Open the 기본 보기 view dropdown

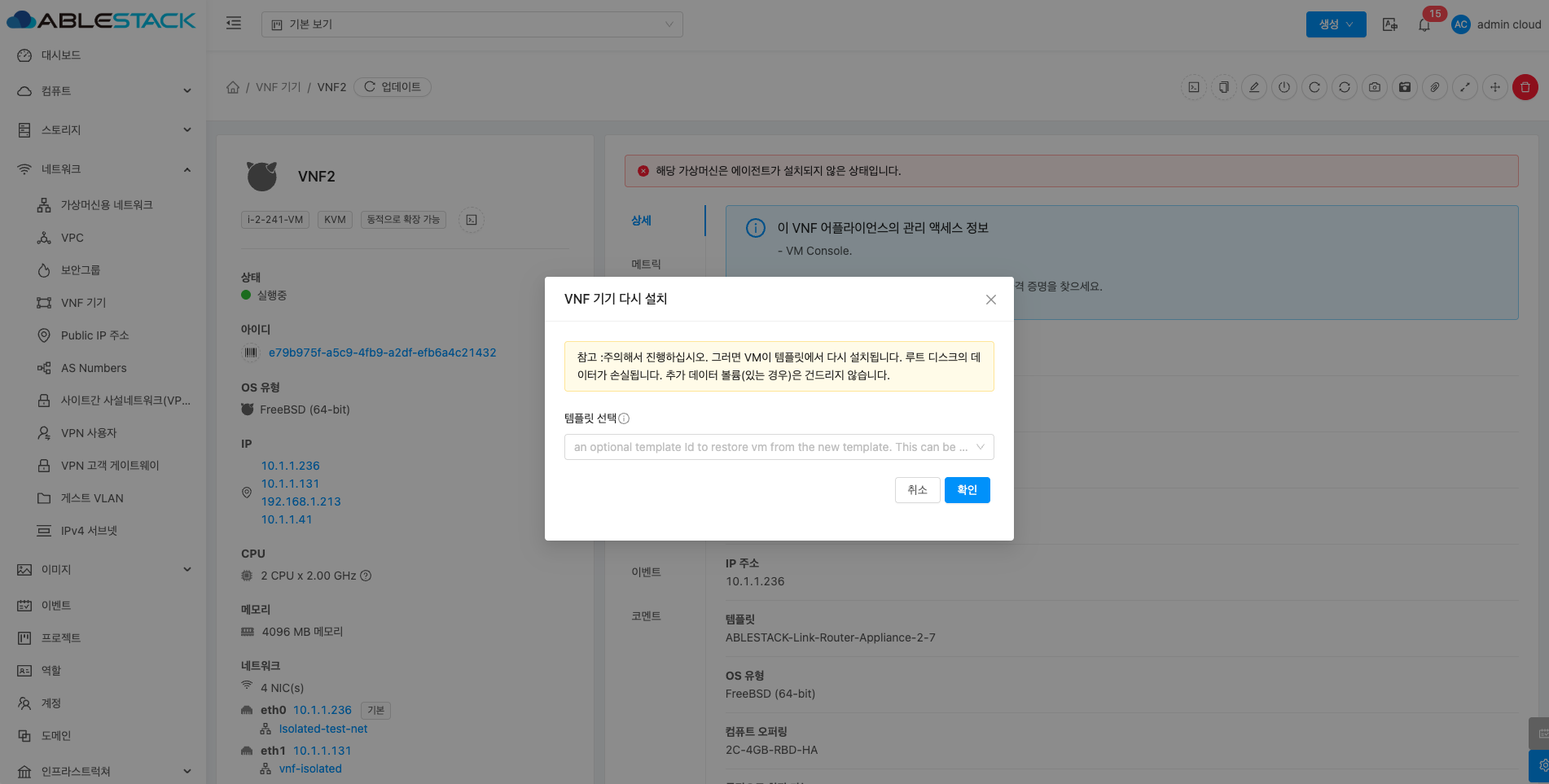click(472, 24)
